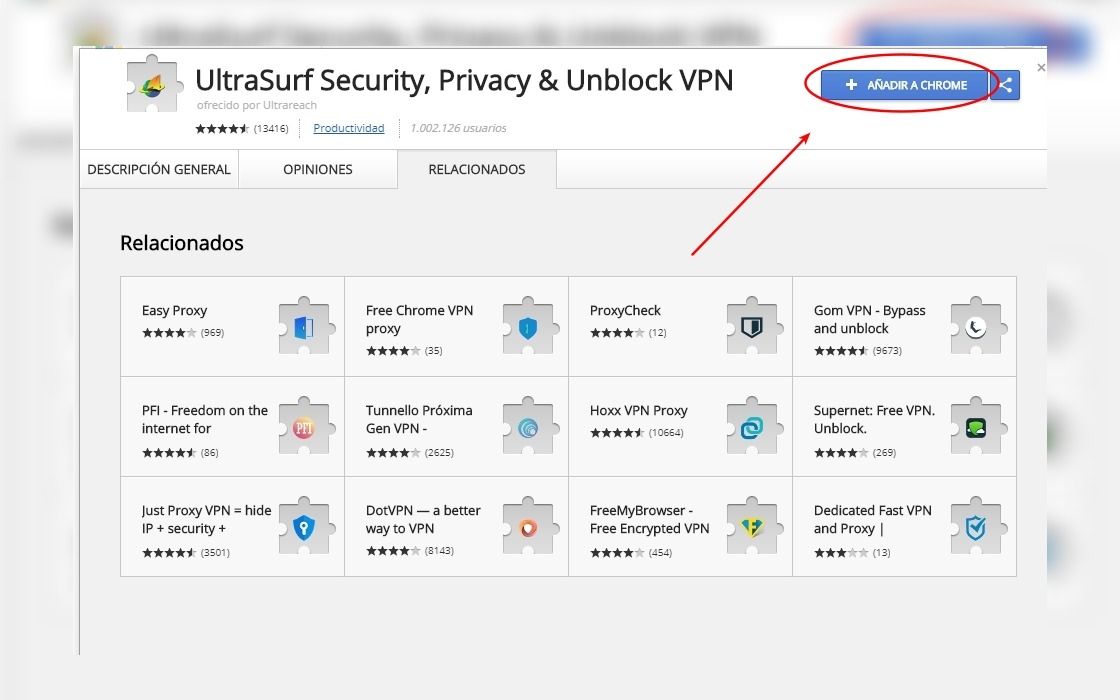Select the Relacionados tab
The image size is (1120, 700).
[x=476, y=169]
